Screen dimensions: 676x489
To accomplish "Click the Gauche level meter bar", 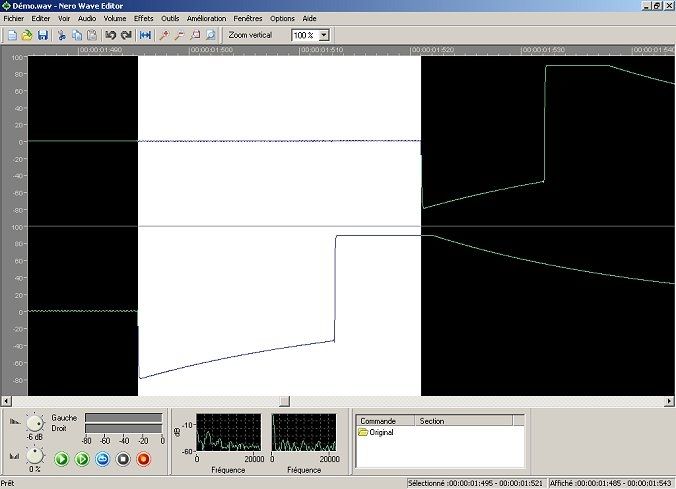I will point(123,418).
